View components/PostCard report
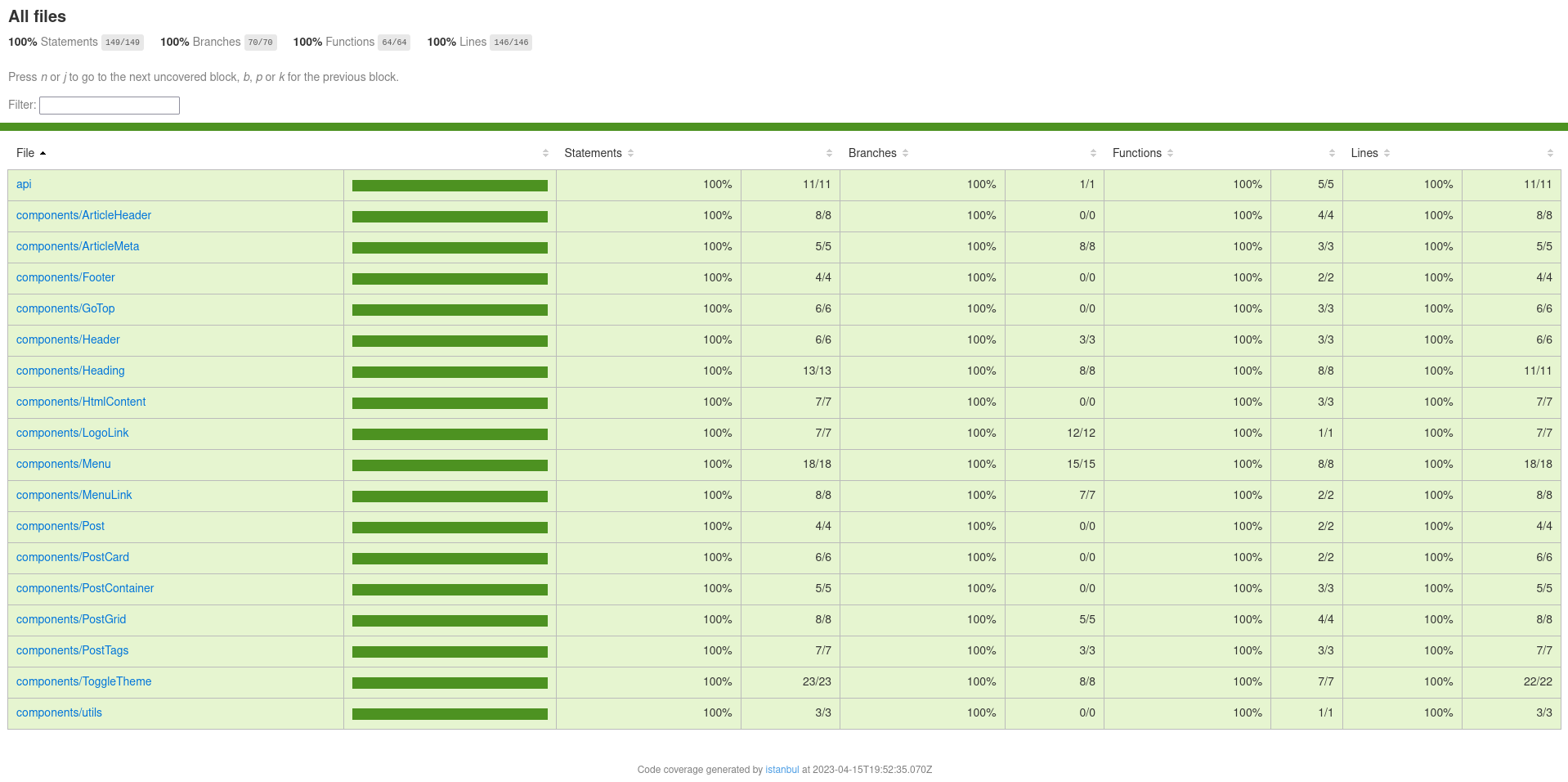This screenshot has height=782, width=1568. click(73, 557)
